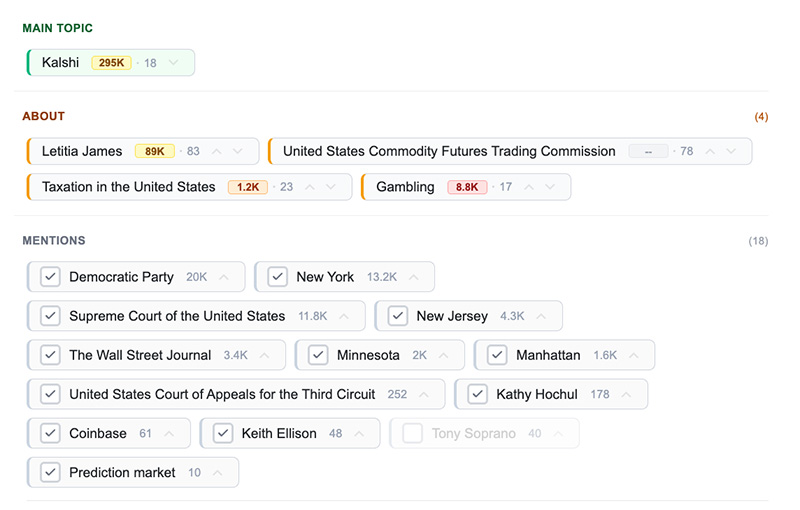Promote United States Commodity Futures Trading Commission up
This screenshot has height=510, width=800.
click(710, 151)
